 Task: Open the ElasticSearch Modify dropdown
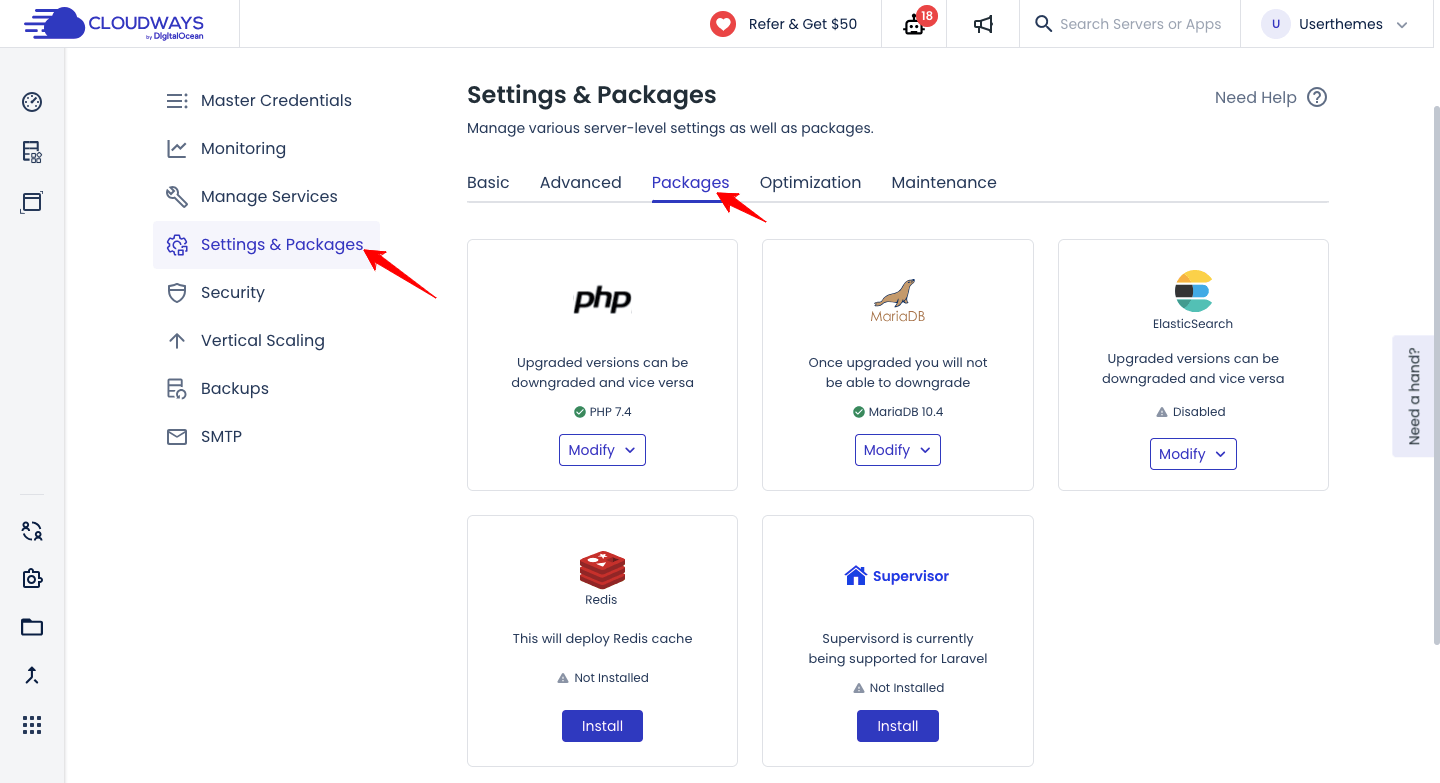point(1192,453)
